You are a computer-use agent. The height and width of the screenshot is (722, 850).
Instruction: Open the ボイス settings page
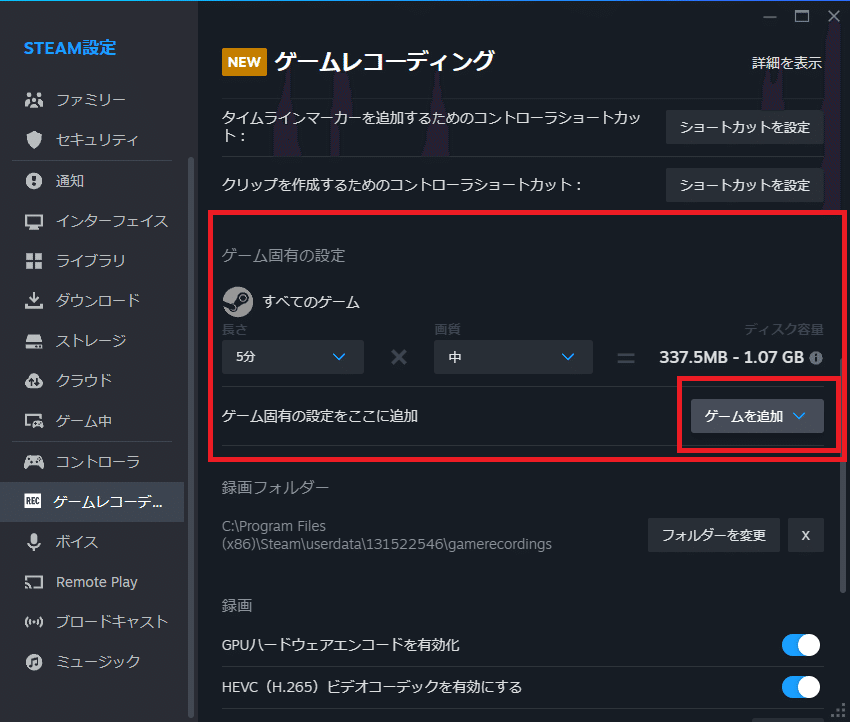[92, 542]
